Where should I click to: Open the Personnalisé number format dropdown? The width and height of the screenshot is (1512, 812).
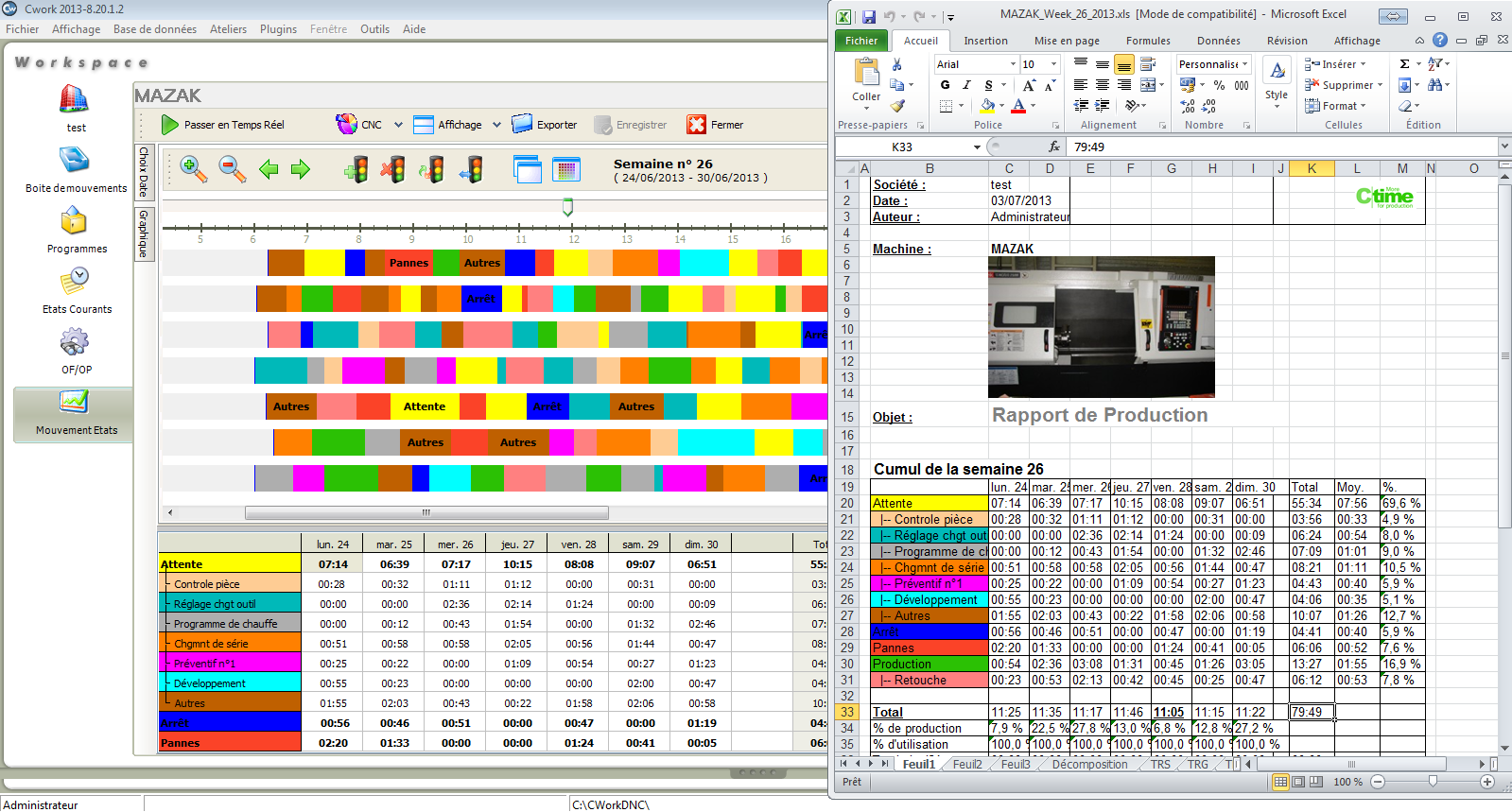pyautogui.click(x=1244, y=64)
